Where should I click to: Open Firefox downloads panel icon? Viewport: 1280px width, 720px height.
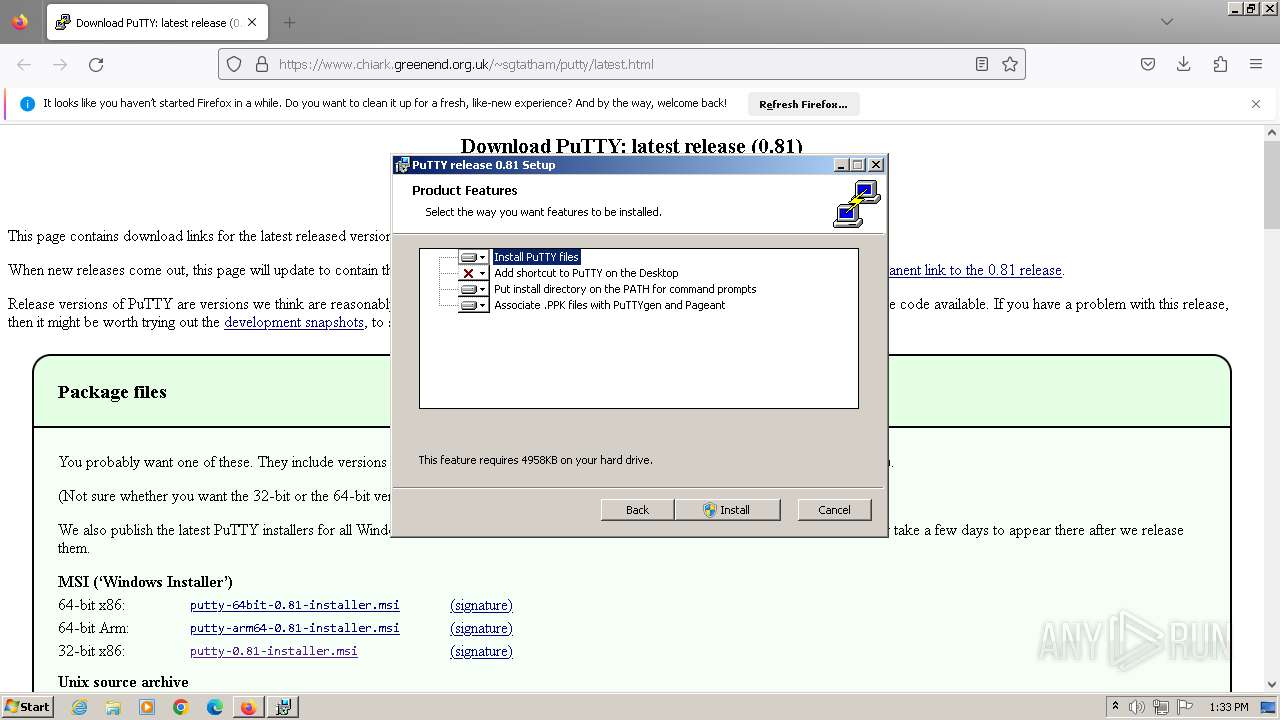click(1184, 64)
